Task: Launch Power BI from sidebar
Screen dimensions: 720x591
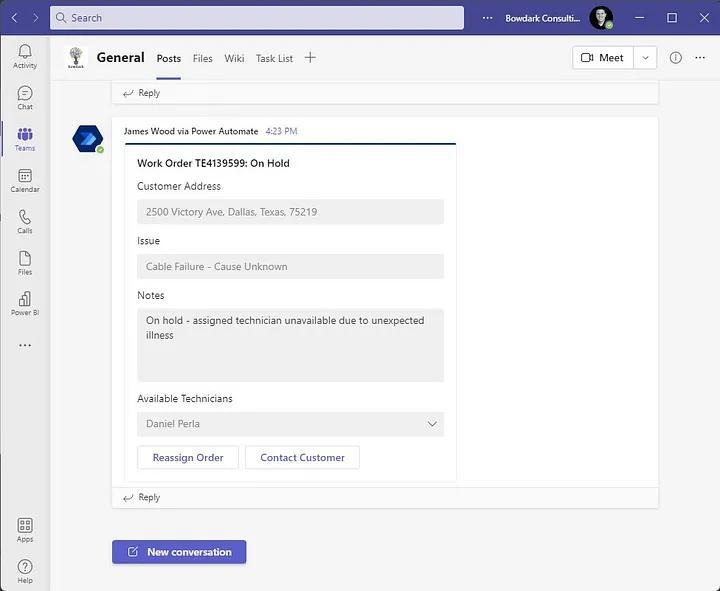Action: pyautogui.click(x=25, y=304)
